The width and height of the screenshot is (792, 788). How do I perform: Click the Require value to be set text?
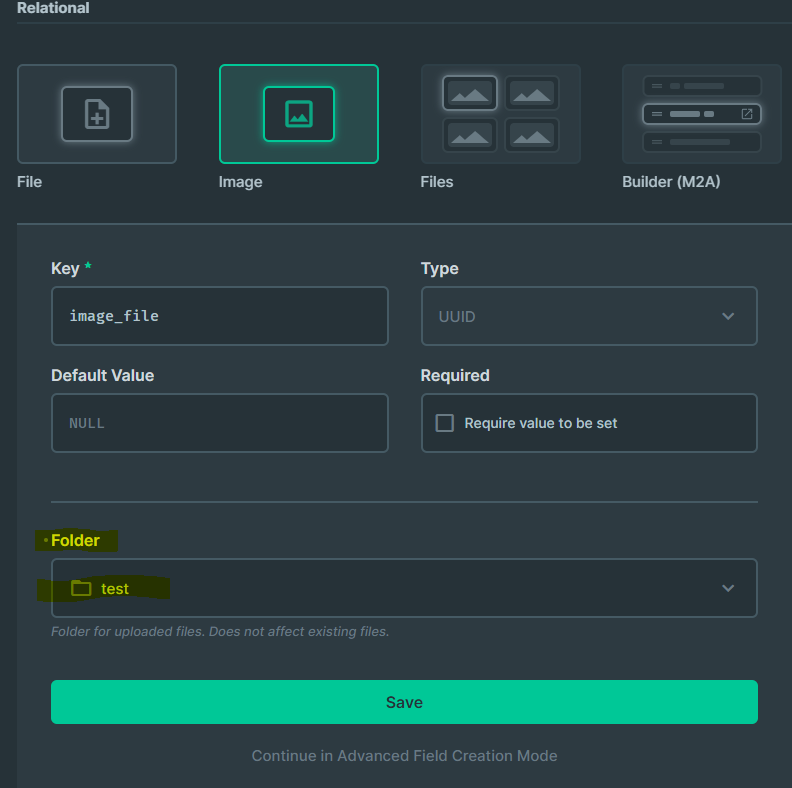click(541, 423)
